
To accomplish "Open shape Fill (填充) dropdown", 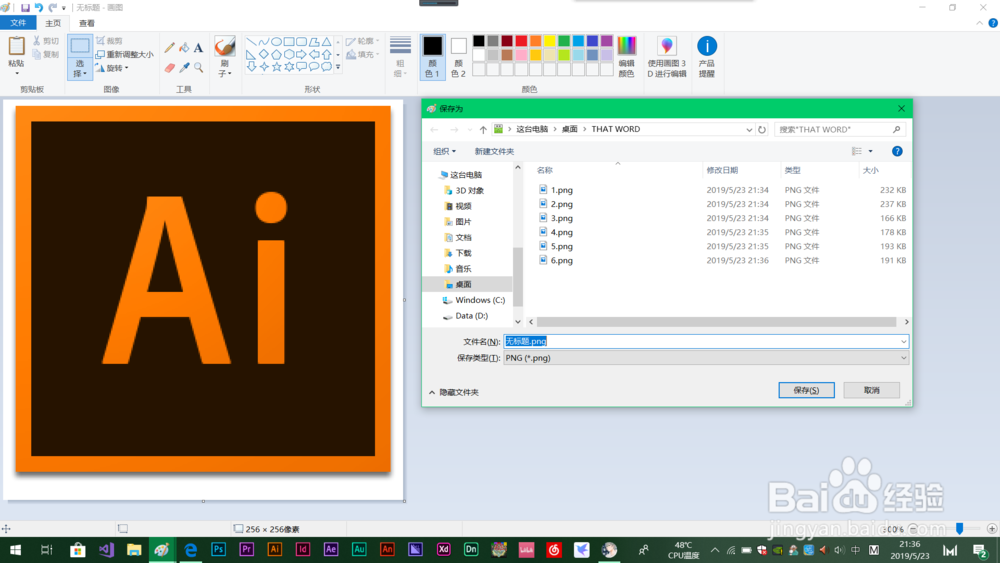I will [x=362, y=55].
